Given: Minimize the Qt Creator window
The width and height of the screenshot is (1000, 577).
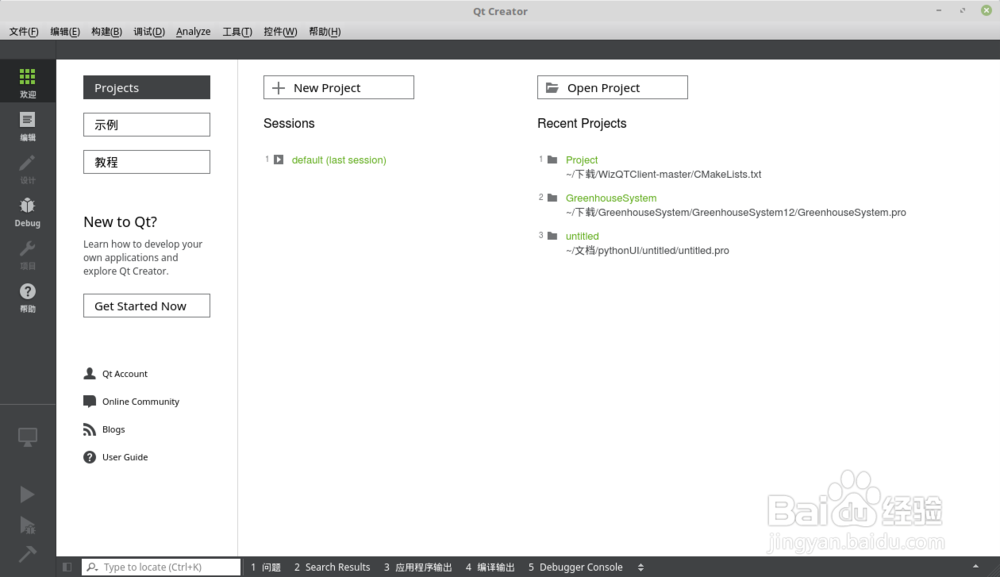Looking at the screenshot, I should pyautogui.click(x=939, y=10).
